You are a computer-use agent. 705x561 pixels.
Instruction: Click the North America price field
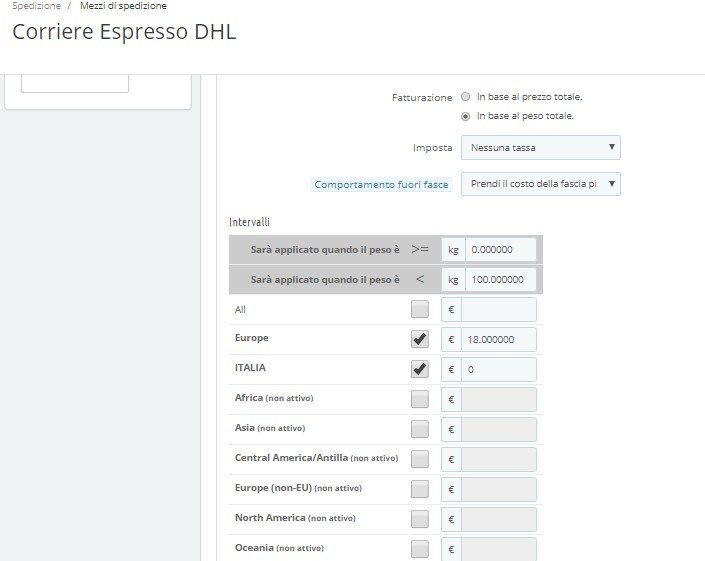pyautogui.click(x=499, y=519)
